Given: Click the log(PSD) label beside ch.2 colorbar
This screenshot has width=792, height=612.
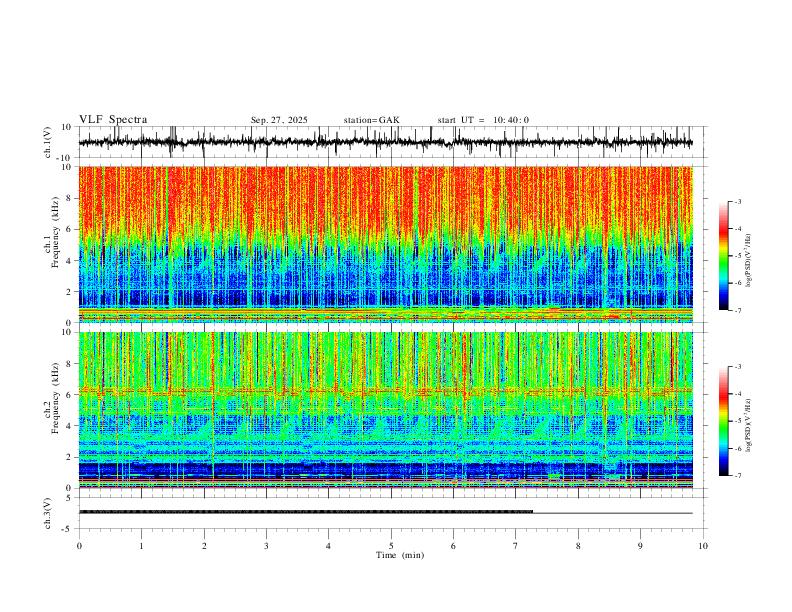Looking at the screenshot, I should pos(748,426).
